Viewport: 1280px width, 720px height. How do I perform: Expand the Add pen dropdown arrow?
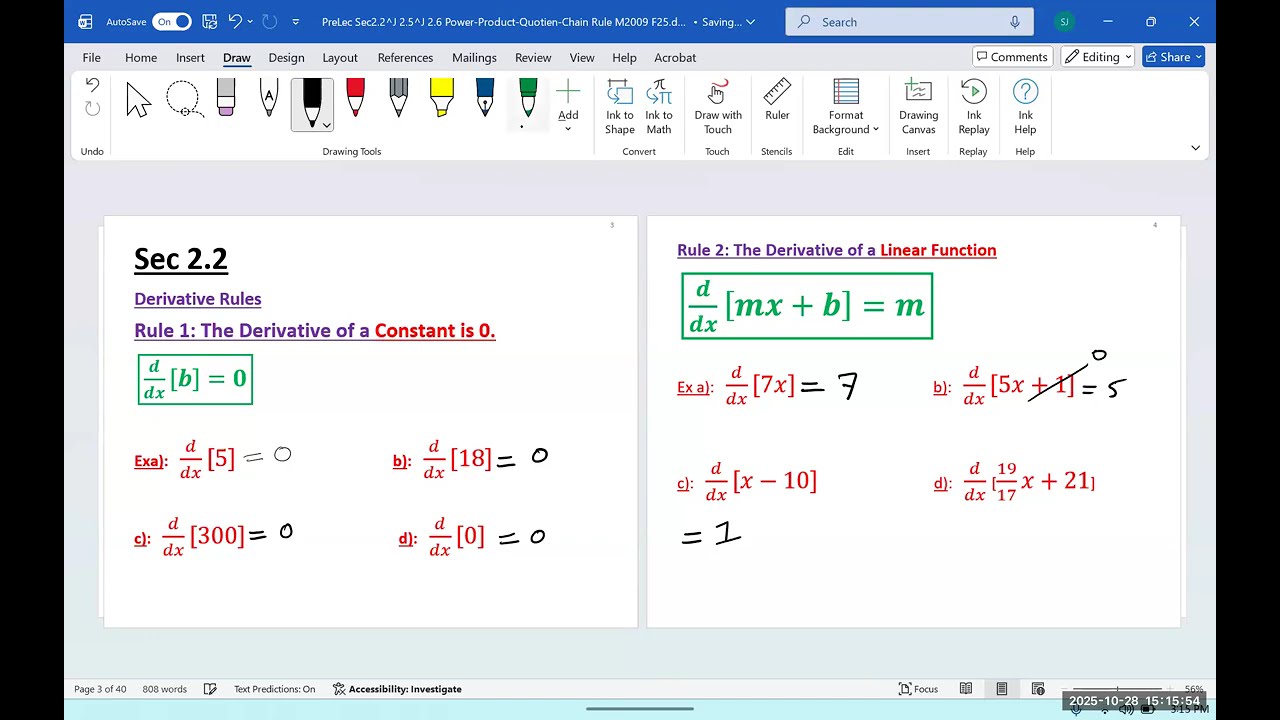568,129
